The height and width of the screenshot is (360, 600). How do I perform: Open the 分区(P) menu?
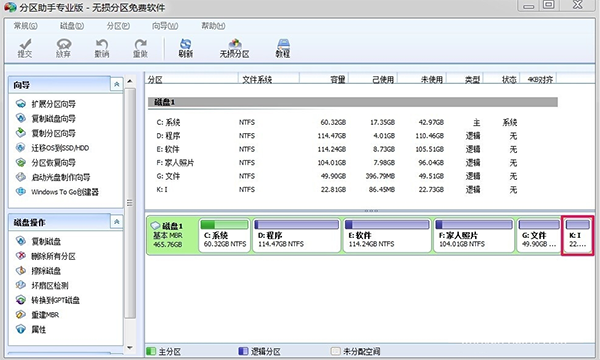click(118, 26)
